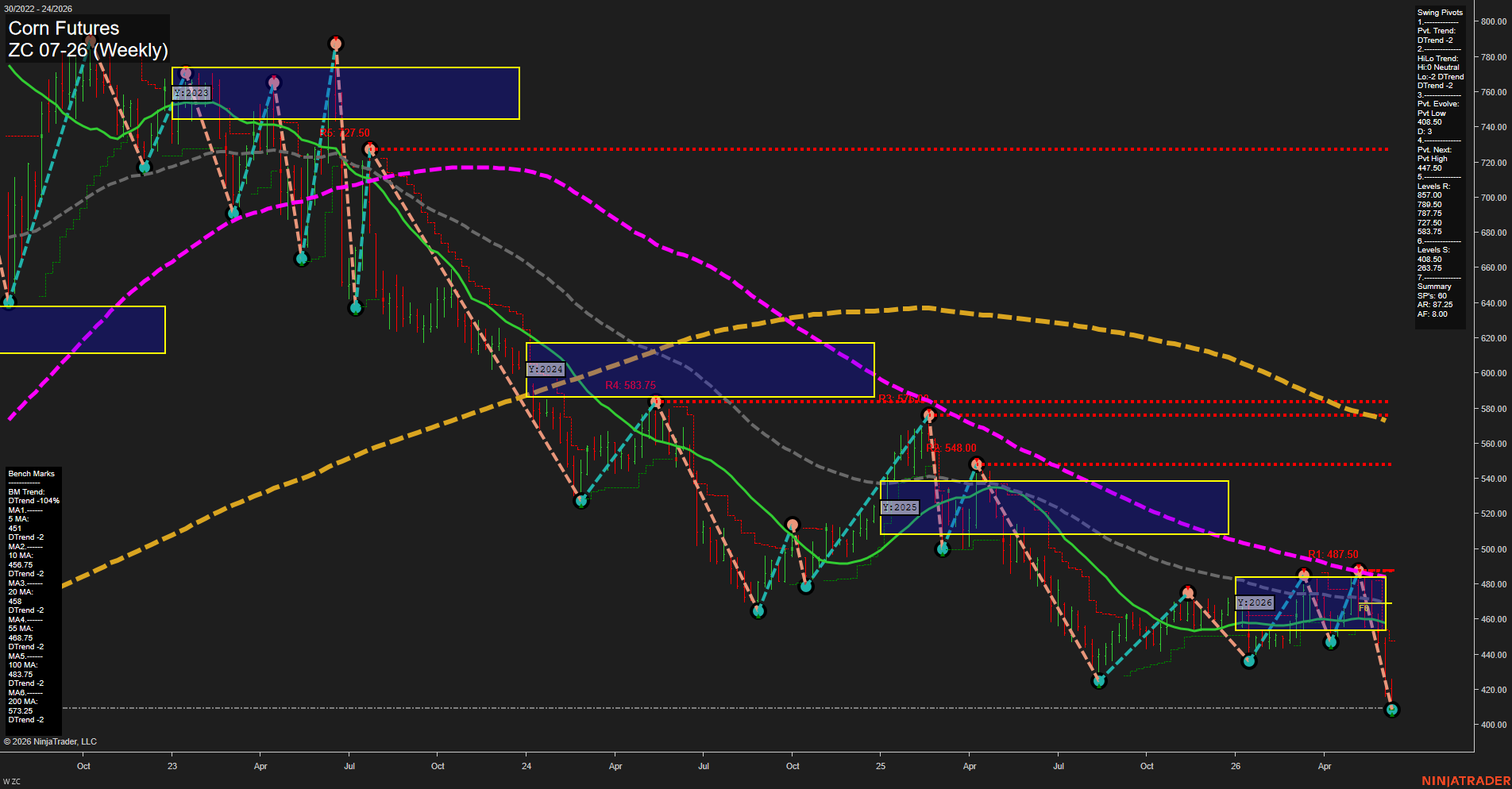The image size is (1512, 789).
Task: Click the R1: 487.50 resistance label on chart
Action: click(1333, 554)
